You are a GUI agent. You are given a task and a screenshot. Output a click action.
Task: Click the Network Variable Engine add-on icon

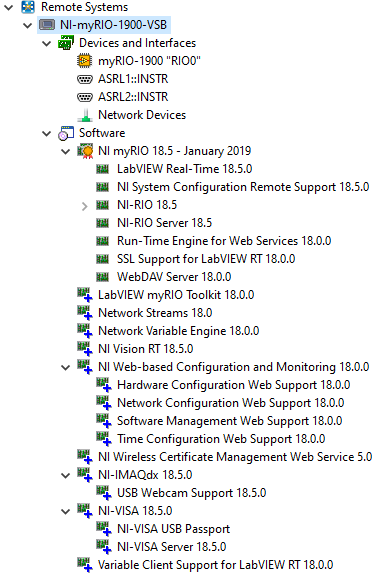coord(85,331)
